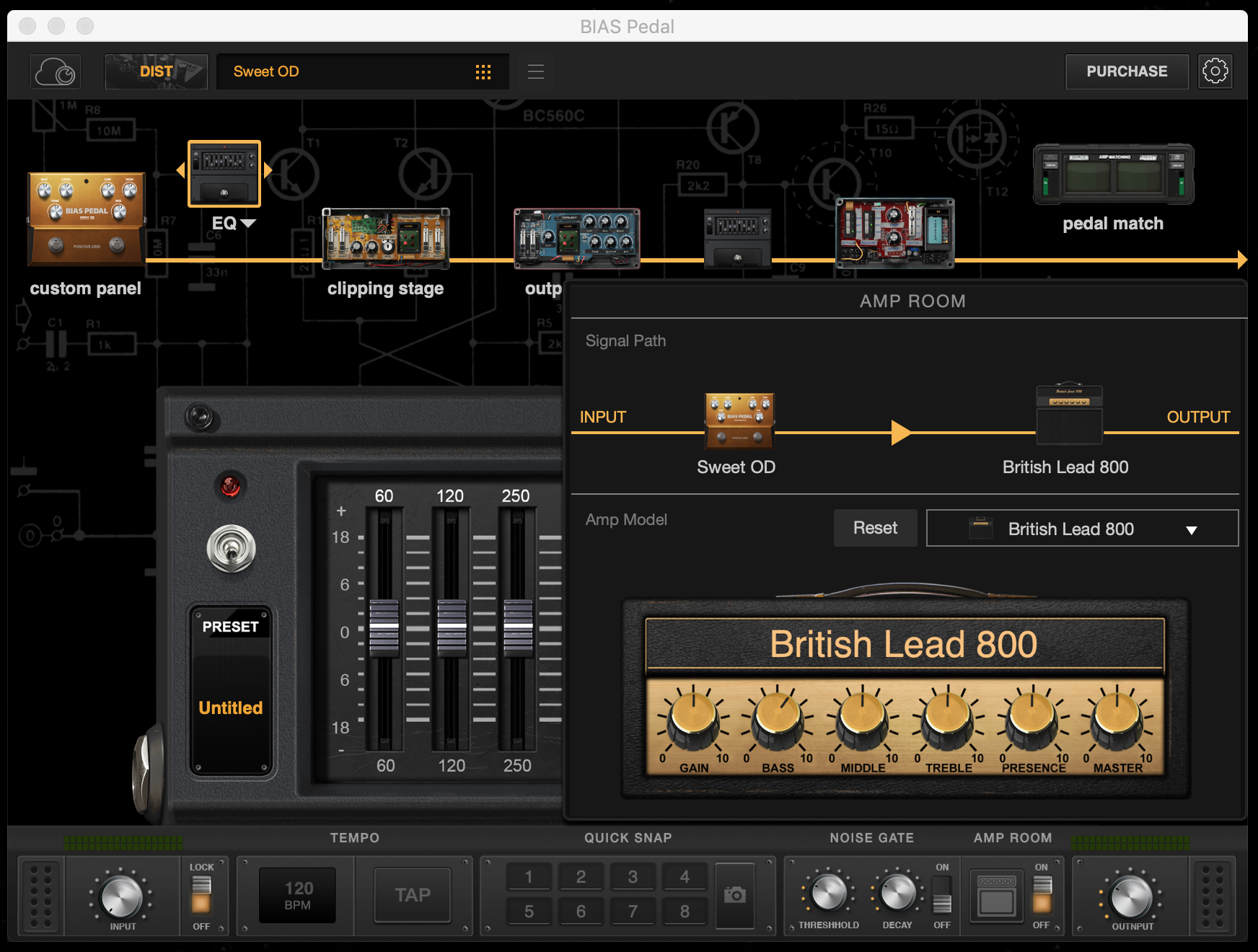Select the second EQ module in chain
The width and height of the screenshot is (1258, 952).
pyautogui.click(x=737, y=239)
